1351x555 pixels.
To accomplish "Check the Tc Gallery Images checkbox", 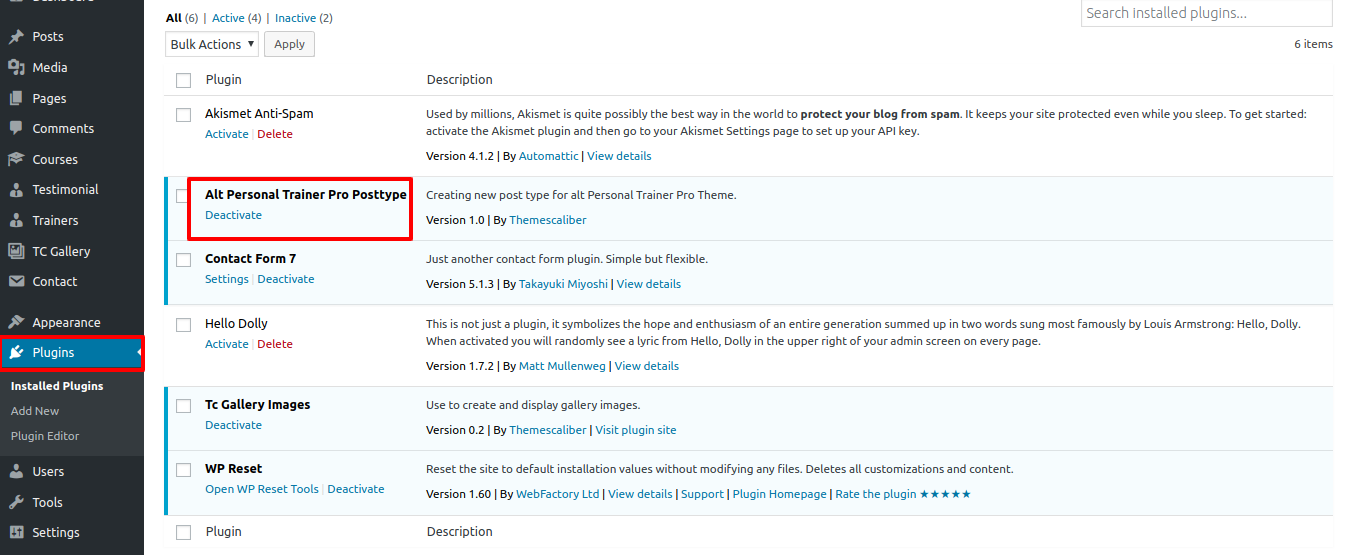I will point(183,406).
